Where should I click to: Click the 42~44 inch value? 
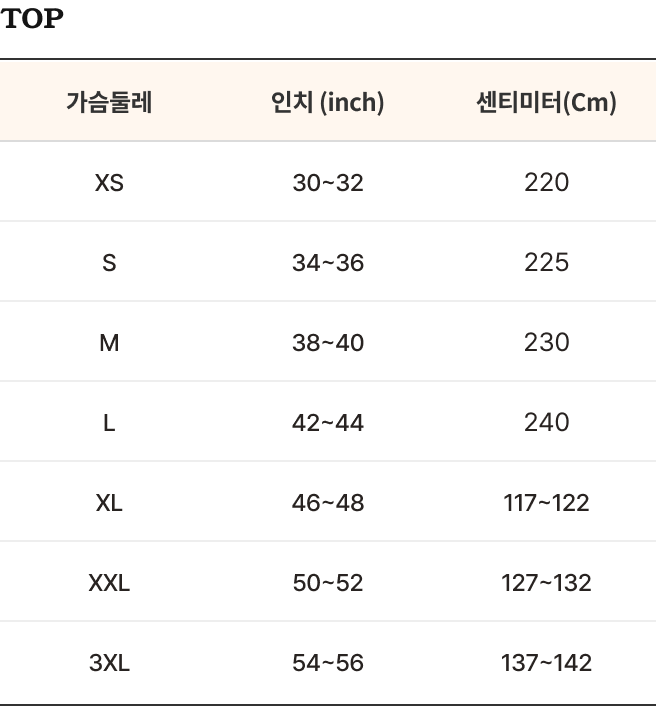coord(328,423)
